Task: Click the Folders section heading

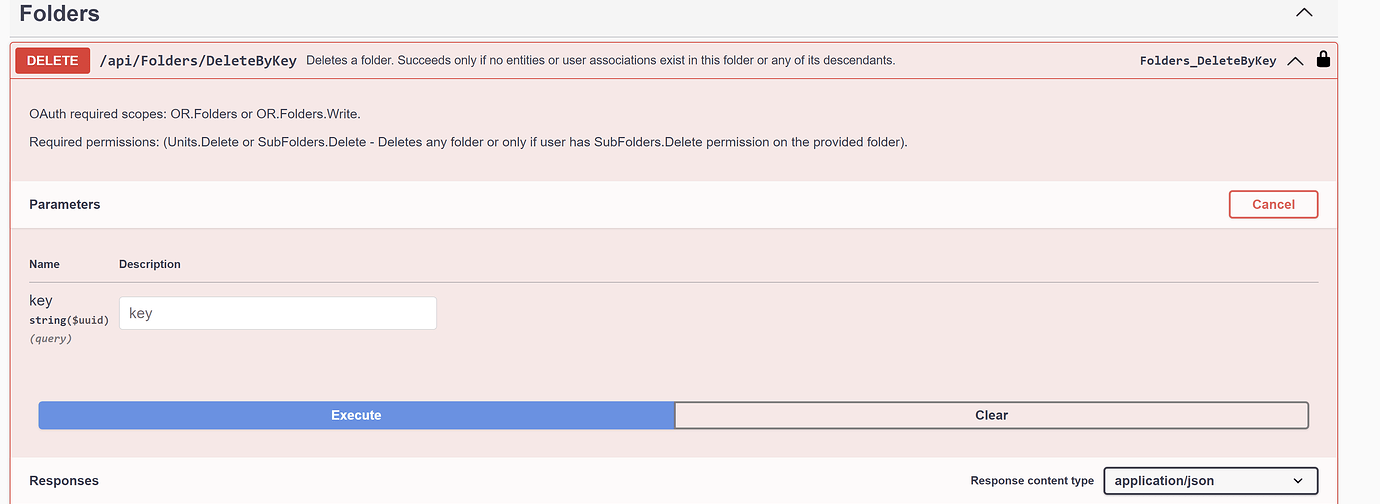Action: tap(59, 14)
